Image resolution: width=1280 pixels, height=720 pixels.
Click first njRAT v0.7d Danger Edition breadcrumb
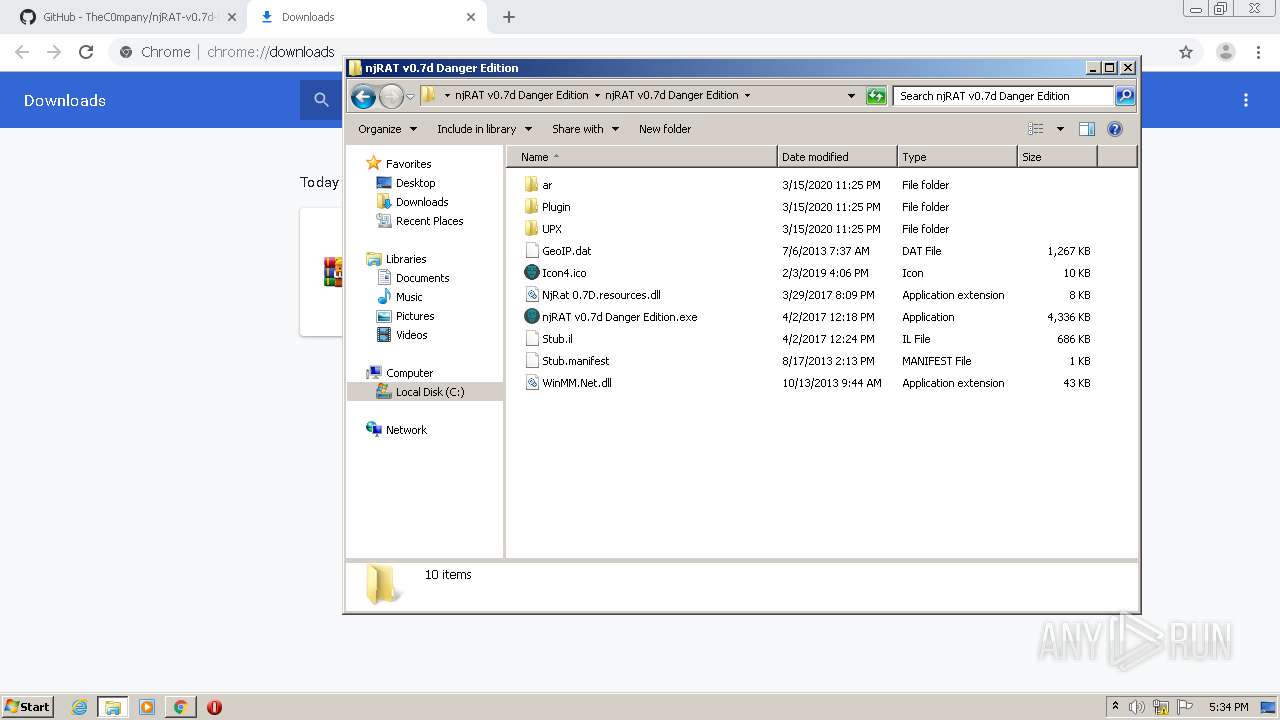coord(521,96)
